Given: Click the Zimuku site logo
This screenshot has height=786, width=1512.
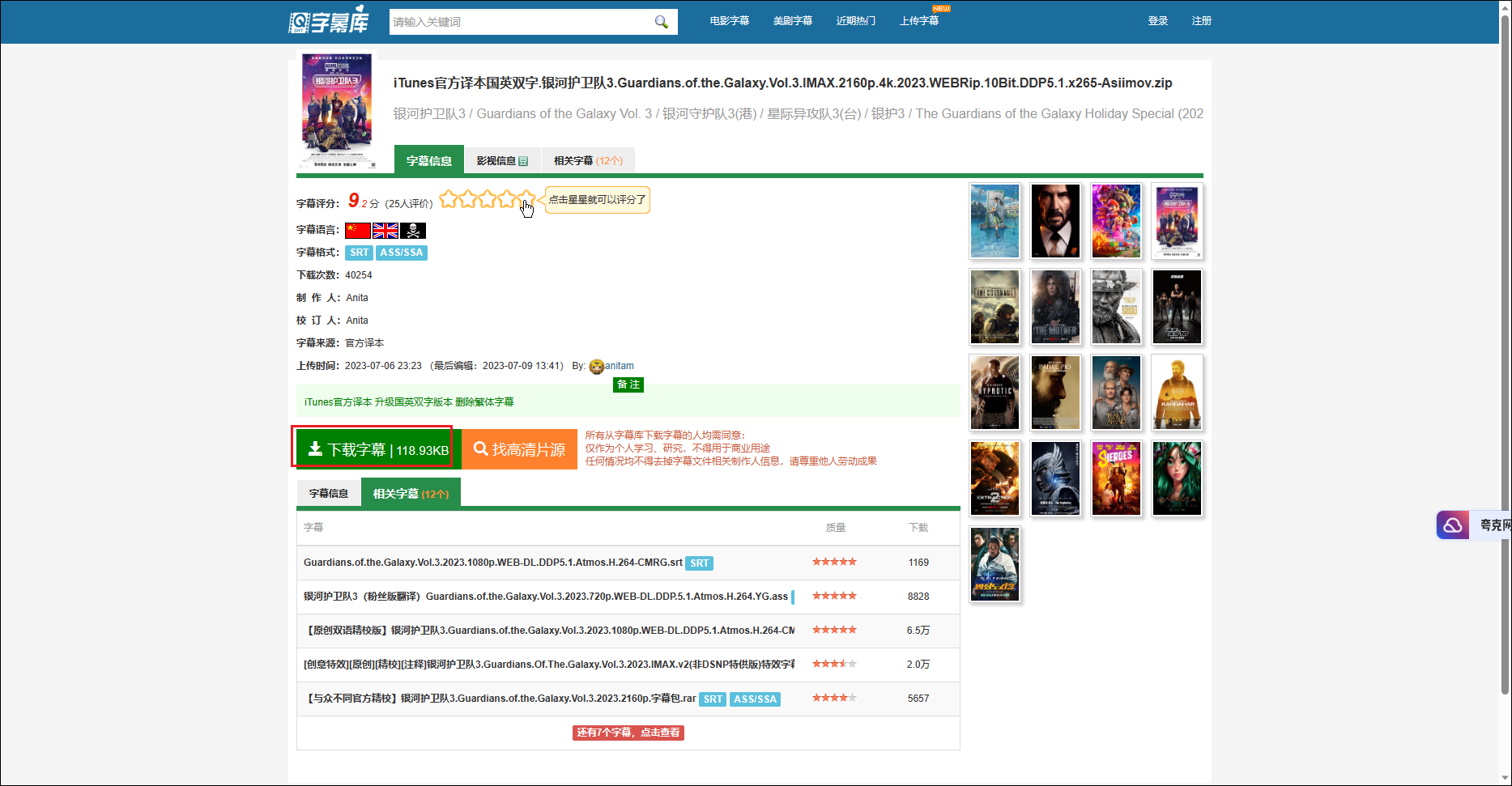Looking at the screenshot, I should pyautogui.click(x=329, y=21).
